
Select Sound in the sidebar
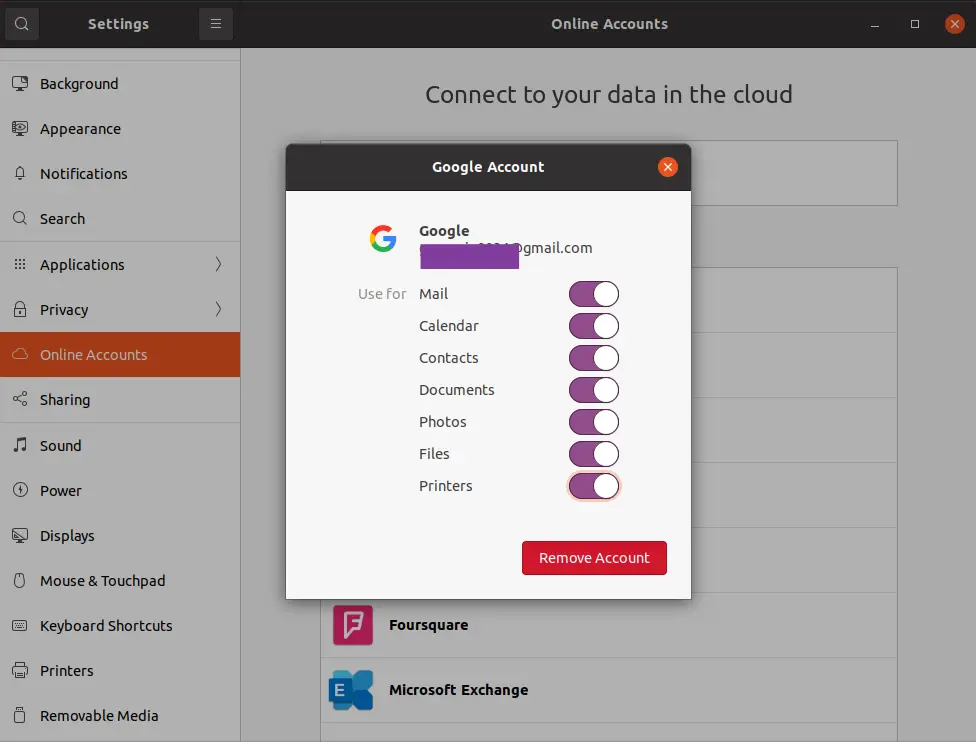point(120,446)
